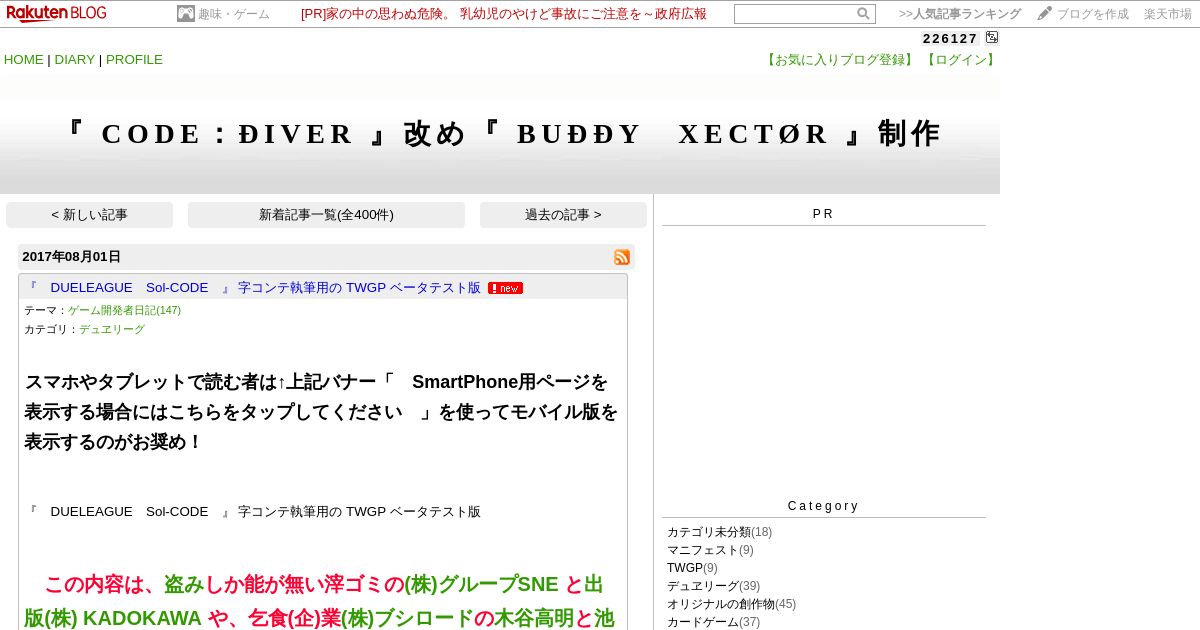The height and width of the screenshot is (630, 1200).
Task: Open sidebar category カテゴリ未分類
Action: [709, 532]
